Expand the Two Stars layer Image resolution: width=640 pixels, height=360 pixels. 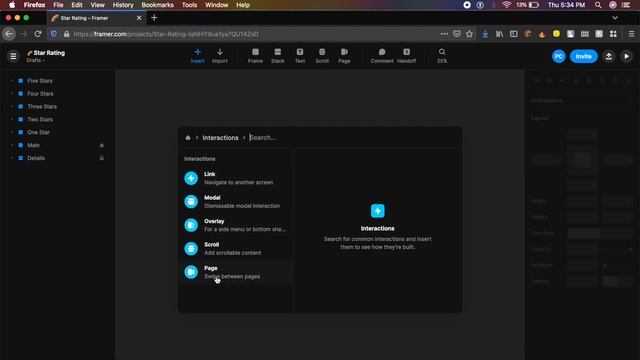(x=12, y=120)
